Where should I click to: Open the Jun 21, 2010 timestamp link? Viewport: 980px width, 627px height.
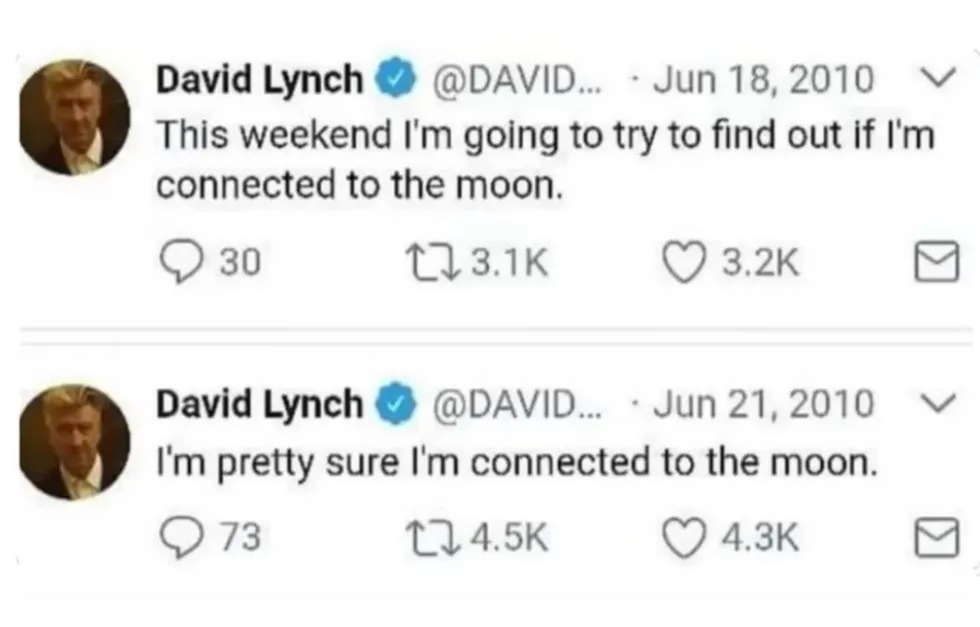pos(761,405)
